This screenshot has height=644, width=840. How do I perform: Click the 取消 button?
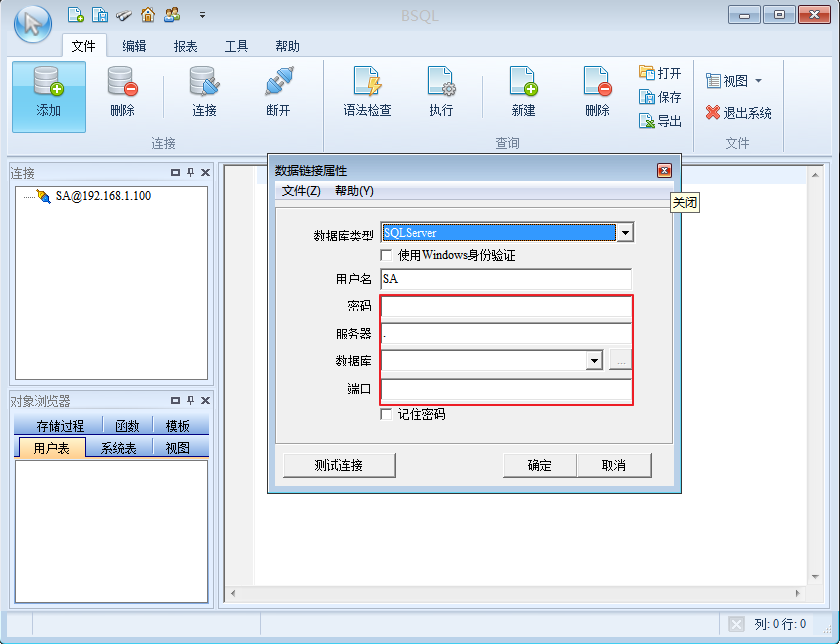click(614, 465)
